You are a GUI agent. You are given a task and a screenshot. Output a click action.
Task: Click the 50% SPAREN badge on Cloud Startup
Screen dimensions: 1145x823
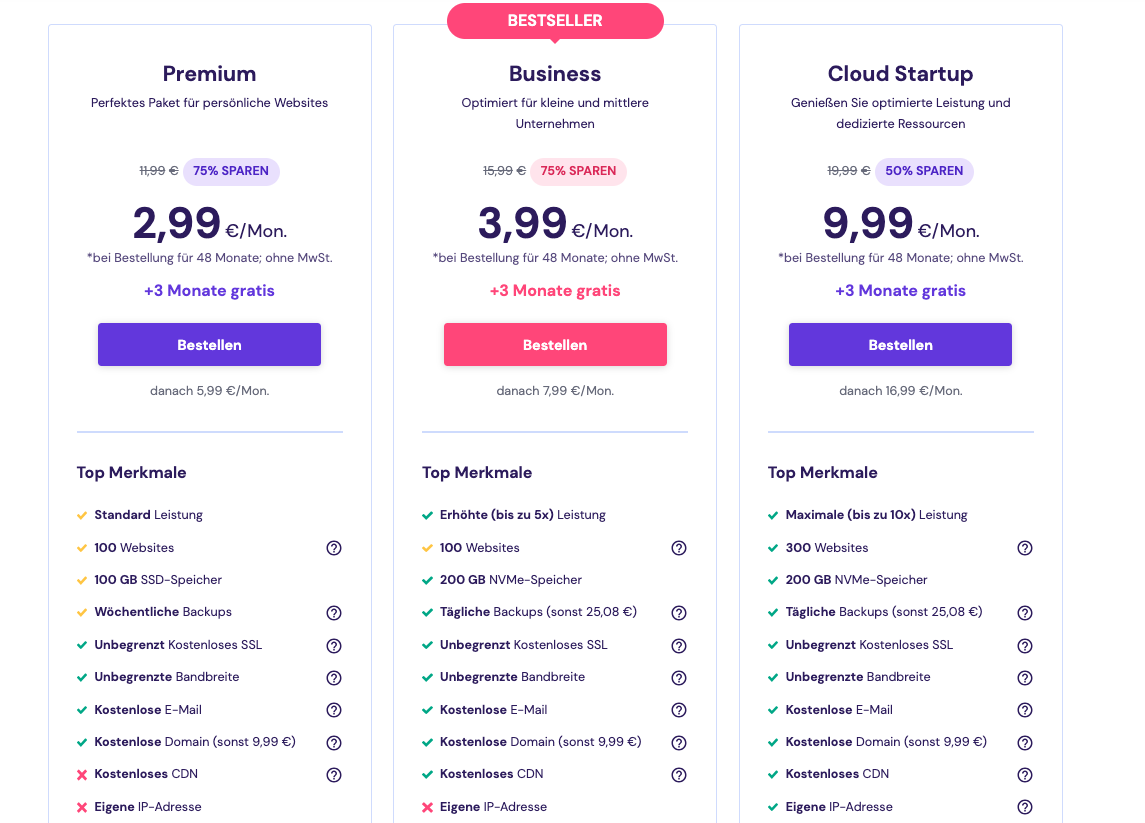[x=924, y=171]
